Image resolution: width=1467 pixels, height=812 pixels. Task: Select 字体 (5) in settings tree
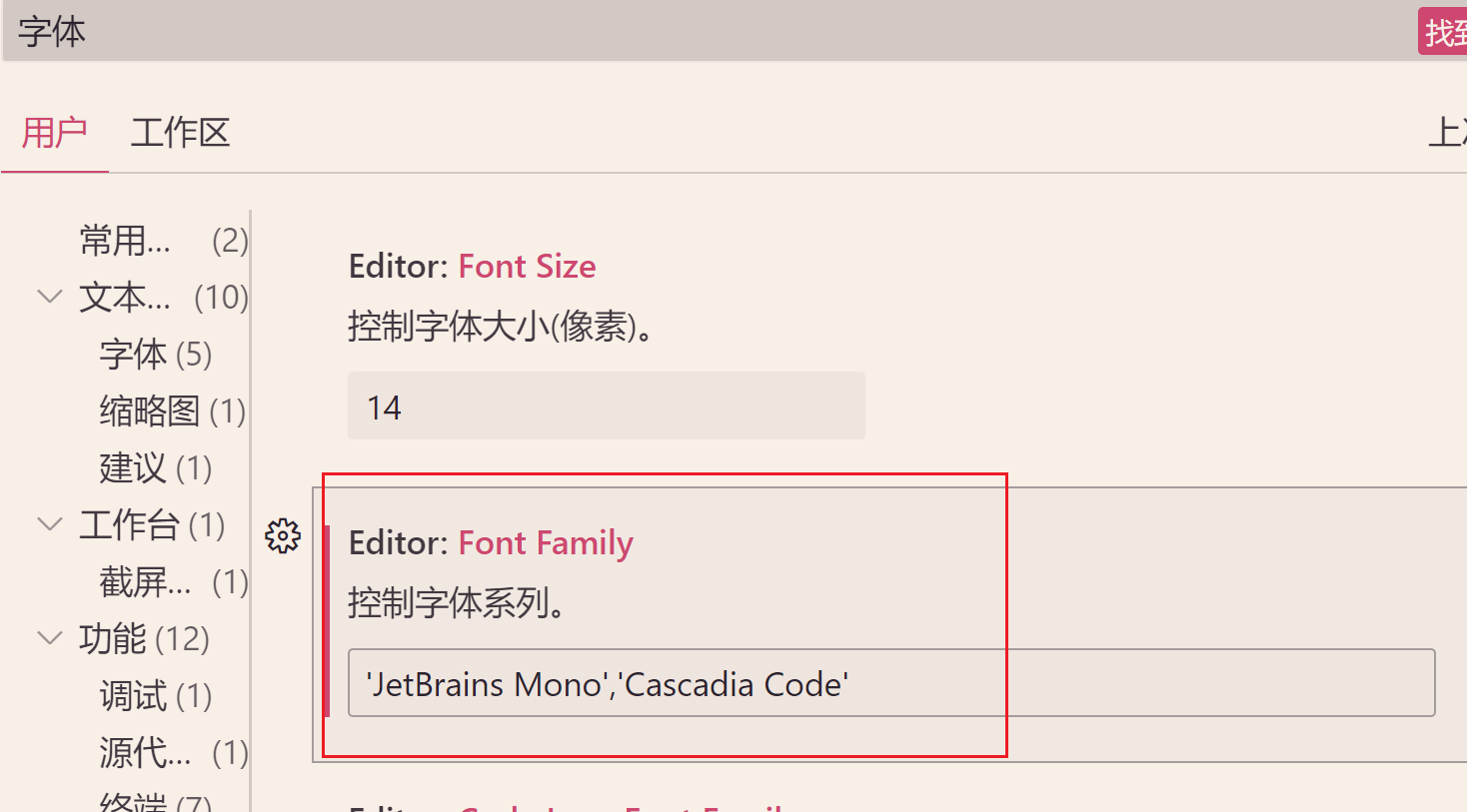click(155, 355)
